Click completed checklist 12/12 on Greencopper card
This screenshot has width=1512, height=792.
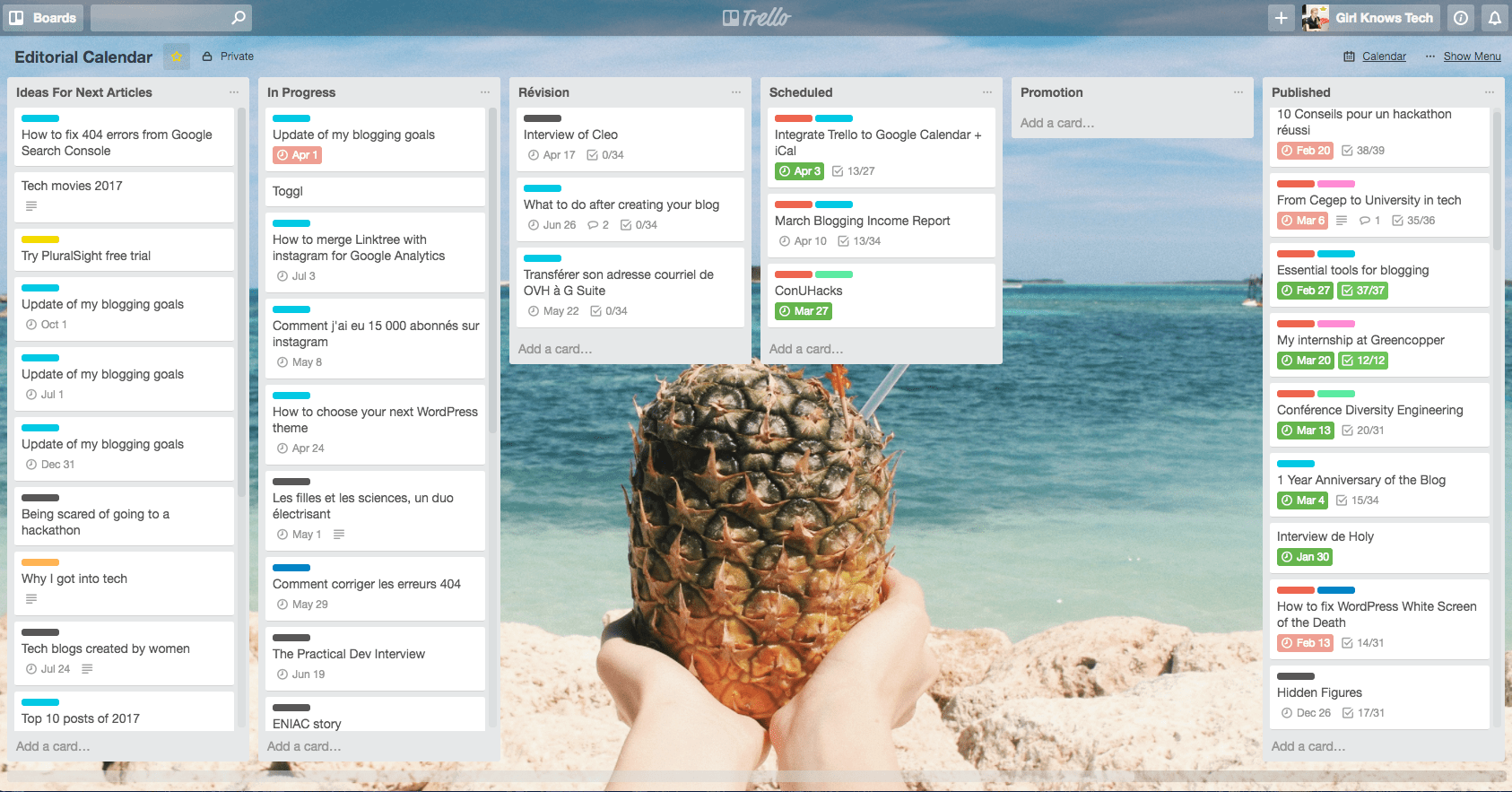coord(1363,361)
